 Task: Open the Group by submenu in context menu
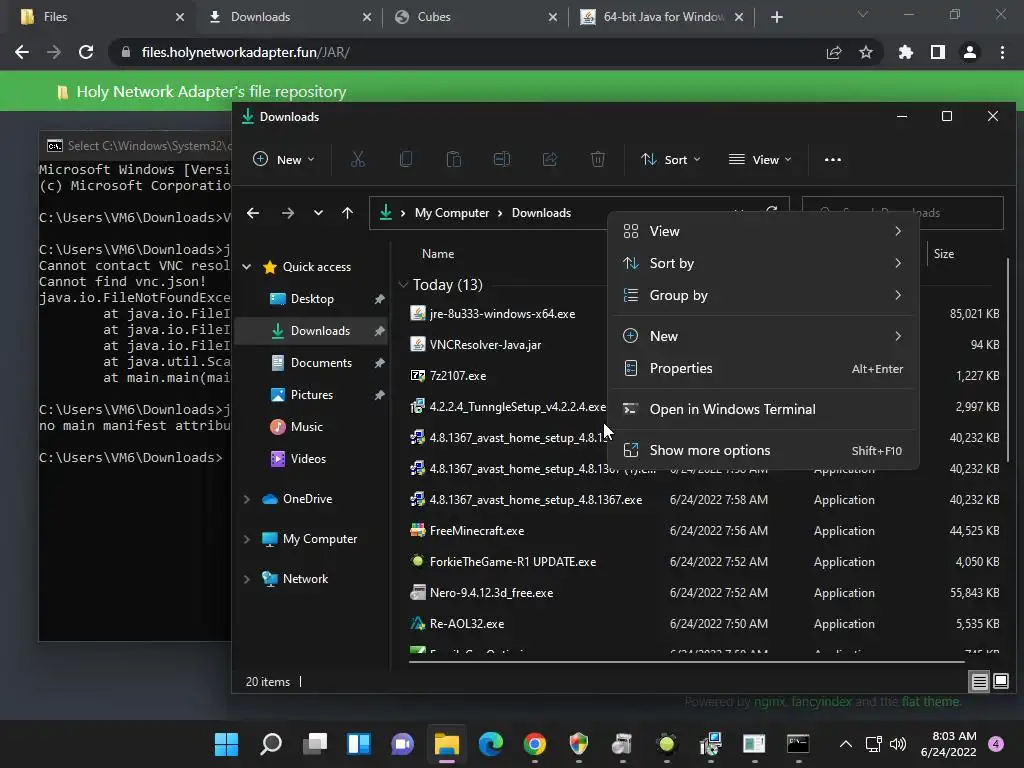click(763, 295)
